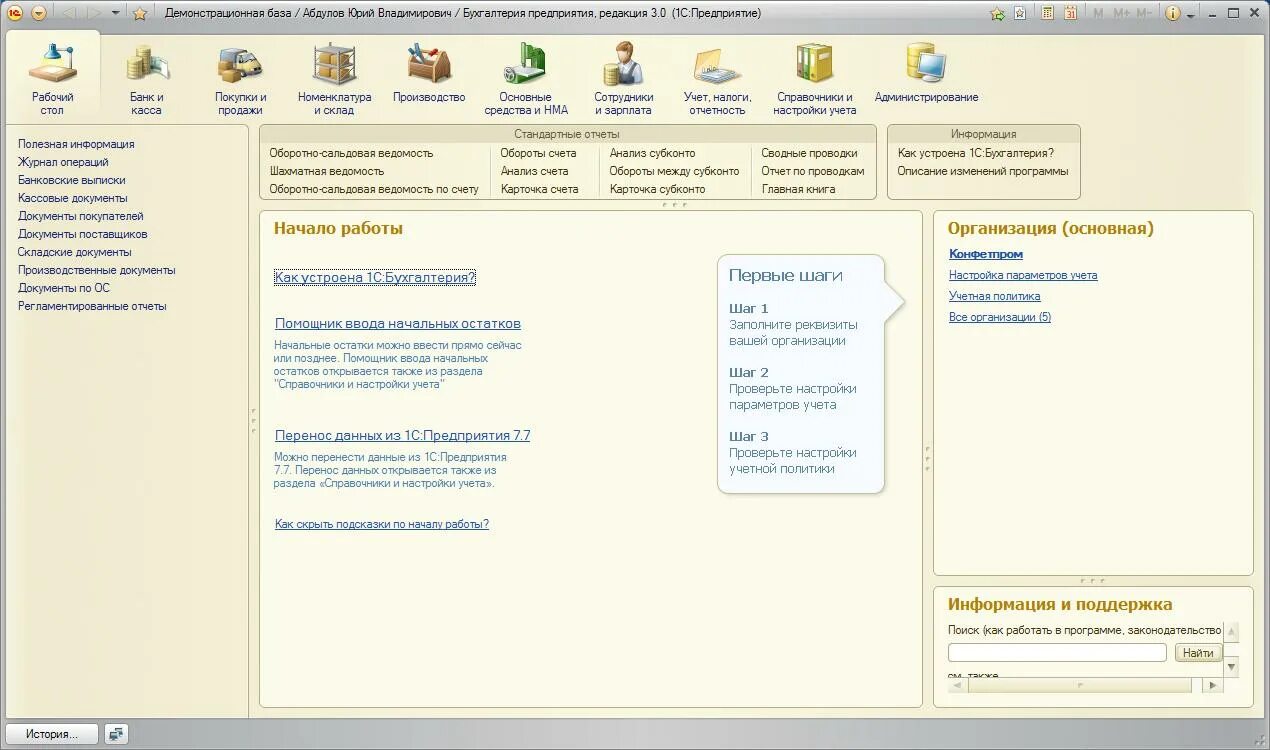Image resolution: width=1270 pixels, height=750 pixels.
Task: Open Документы по ОС in the sidebar
Action: click(x=64, y=288)
